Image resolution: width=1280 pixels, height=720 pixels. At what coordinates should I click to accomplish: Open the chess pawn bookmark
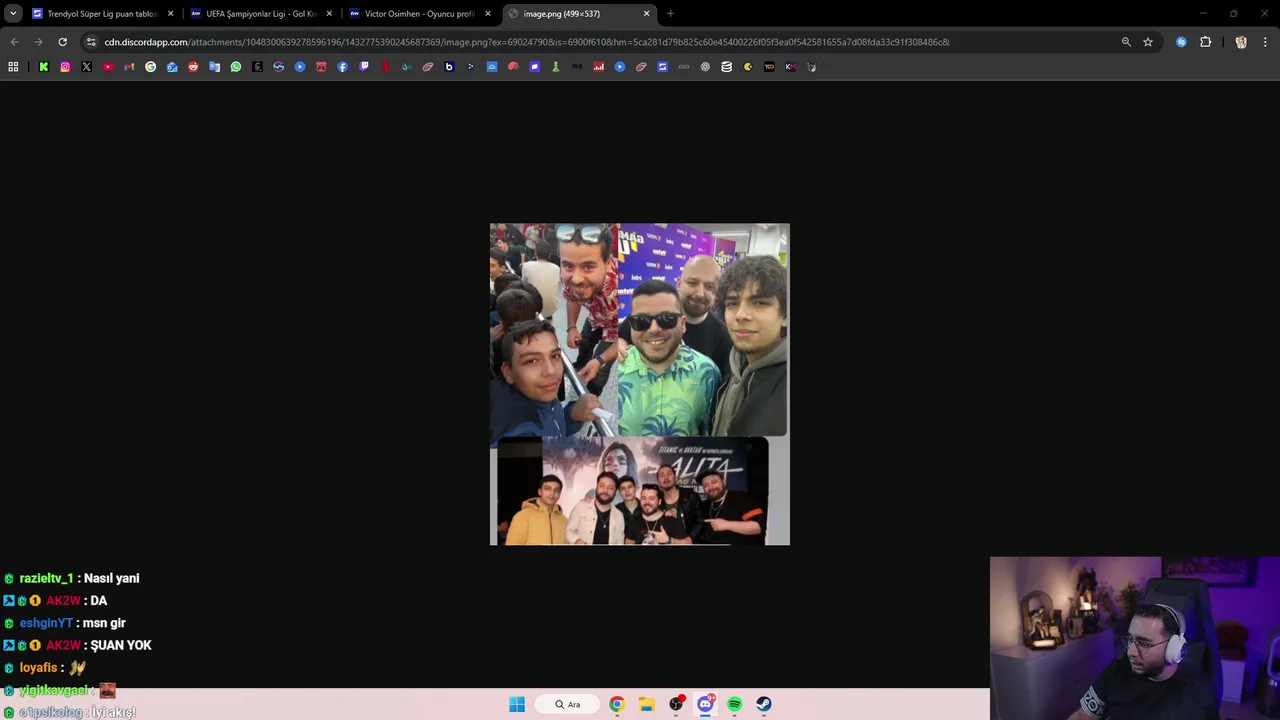click(556, 67)
